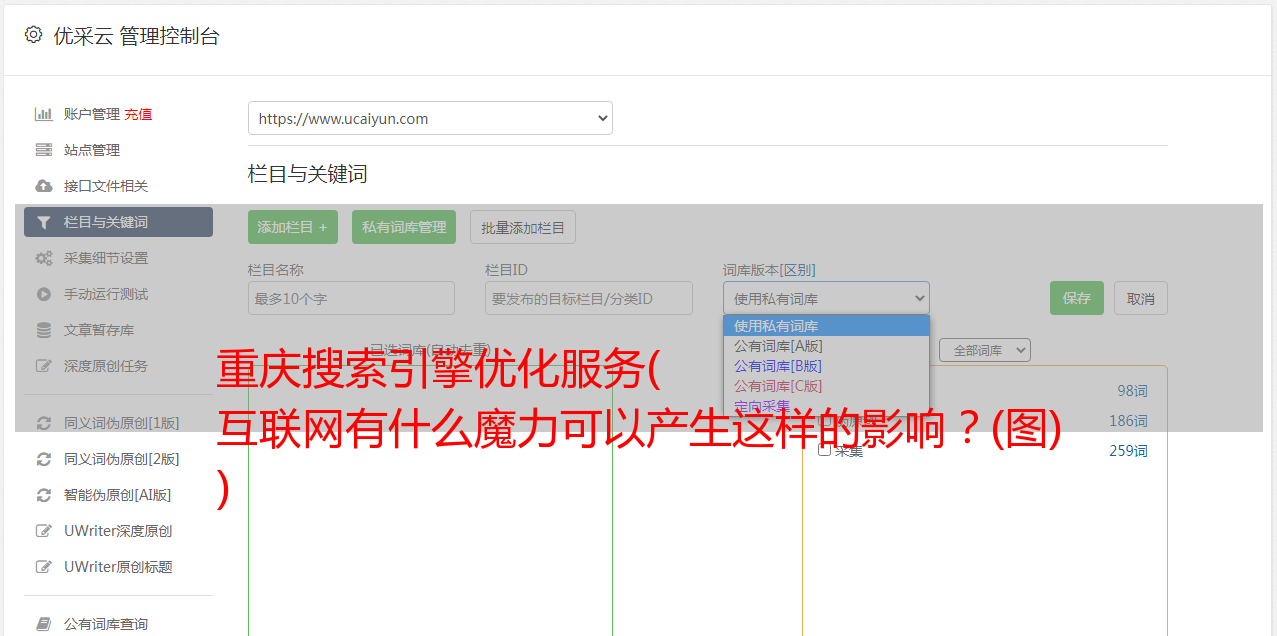Click the 批量添加栏目 button
This screenshot has height=636, width=1277.
click(x=523, y=227)
